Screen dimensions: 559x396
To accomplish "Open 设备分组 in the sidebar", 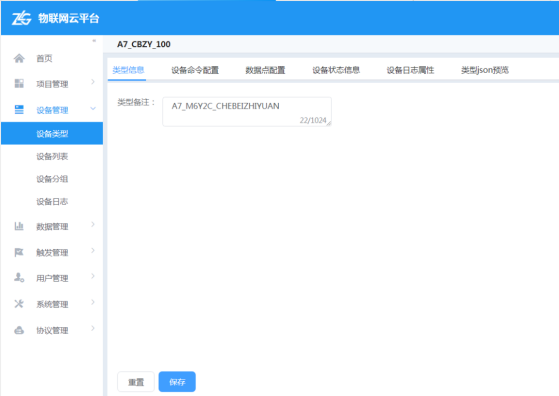I will [52, 179].
